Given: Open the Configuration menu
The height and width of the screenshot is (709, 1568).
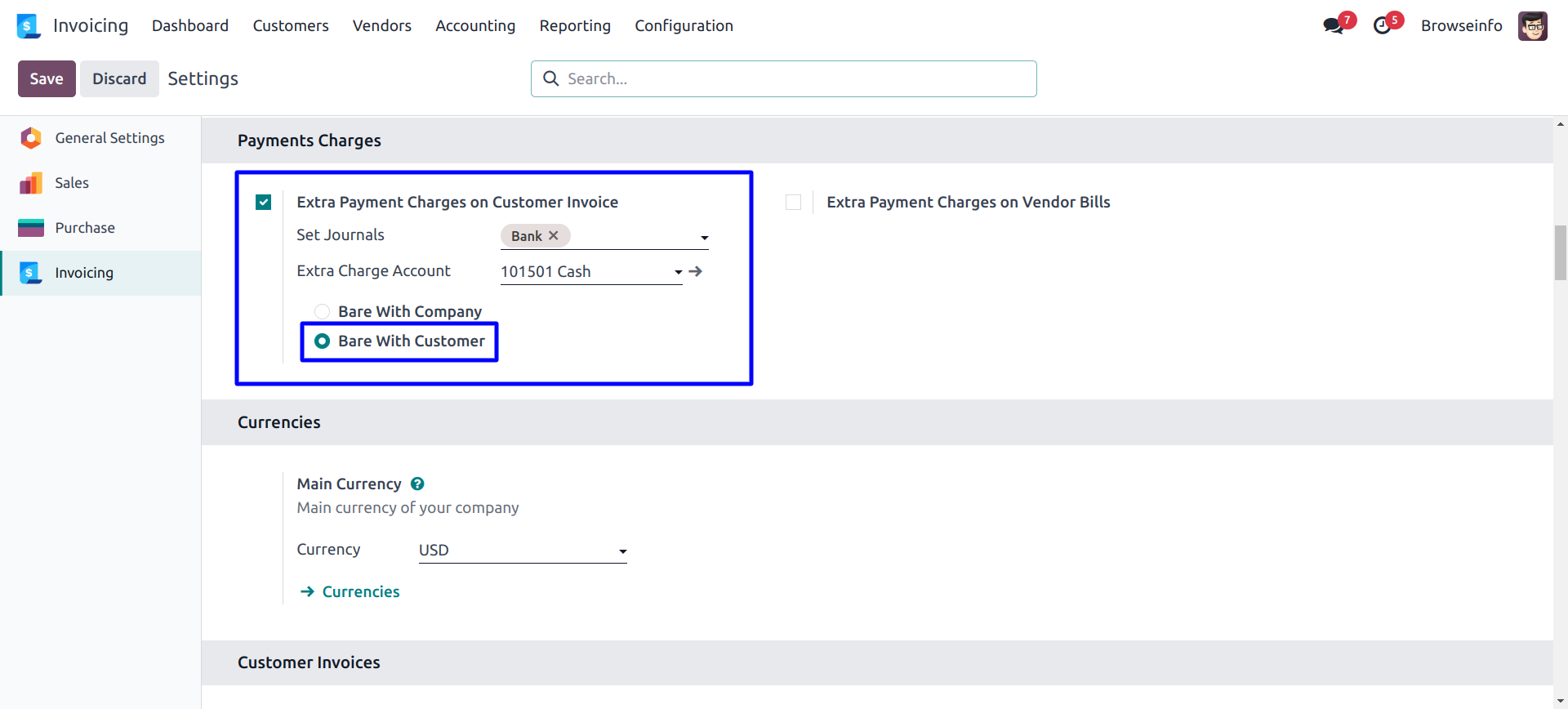Looking at the screenshot, I should [684, 25].
